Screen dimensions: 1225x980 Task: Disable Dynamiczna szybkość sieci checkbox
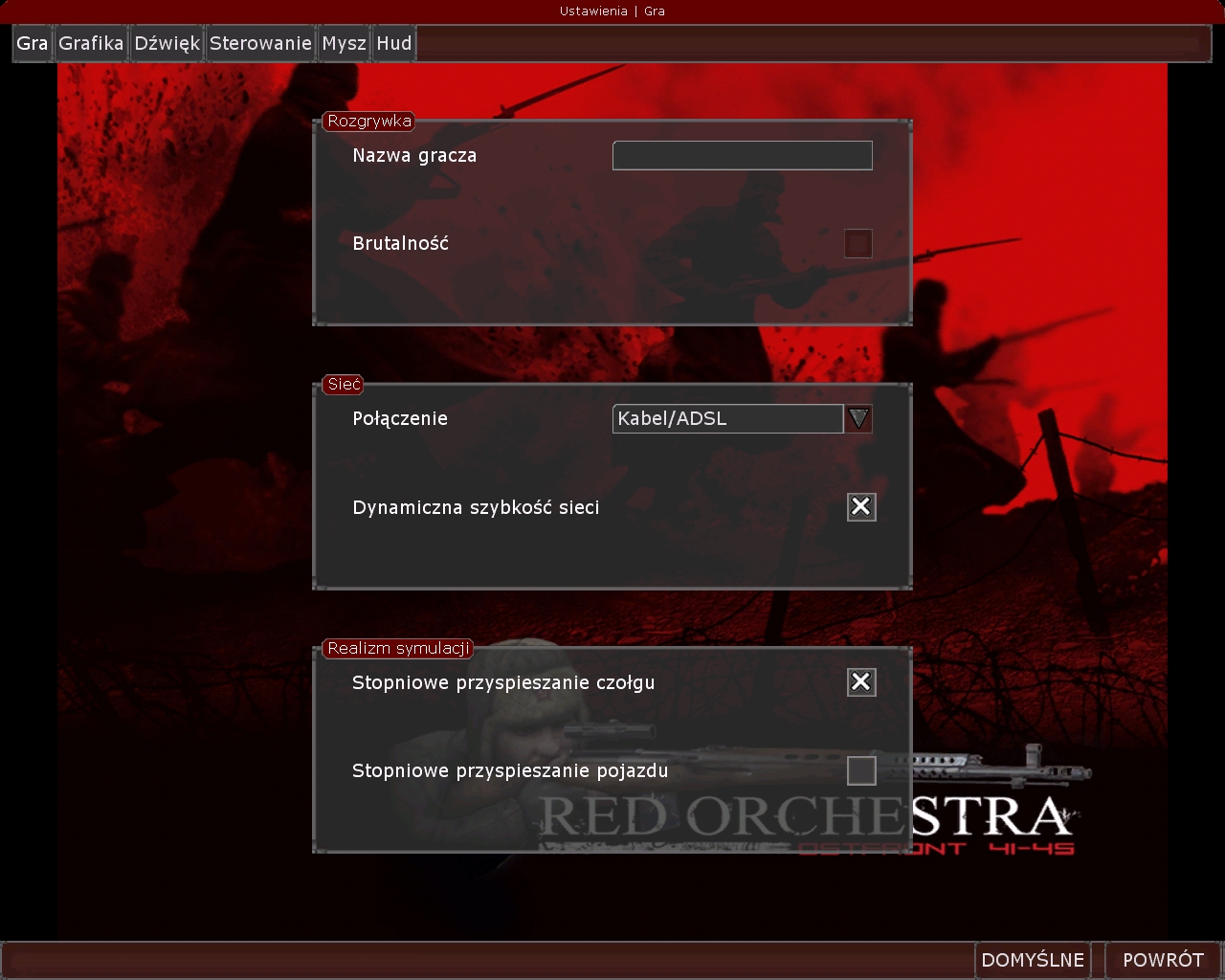(x=861, y=507)
